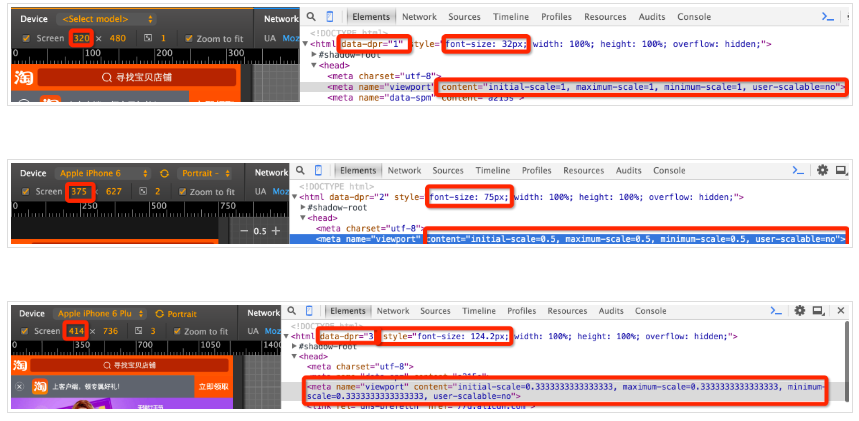
Task: Close the iPhone 6 Plus DevTools panel with X
Action: (840, 311)
